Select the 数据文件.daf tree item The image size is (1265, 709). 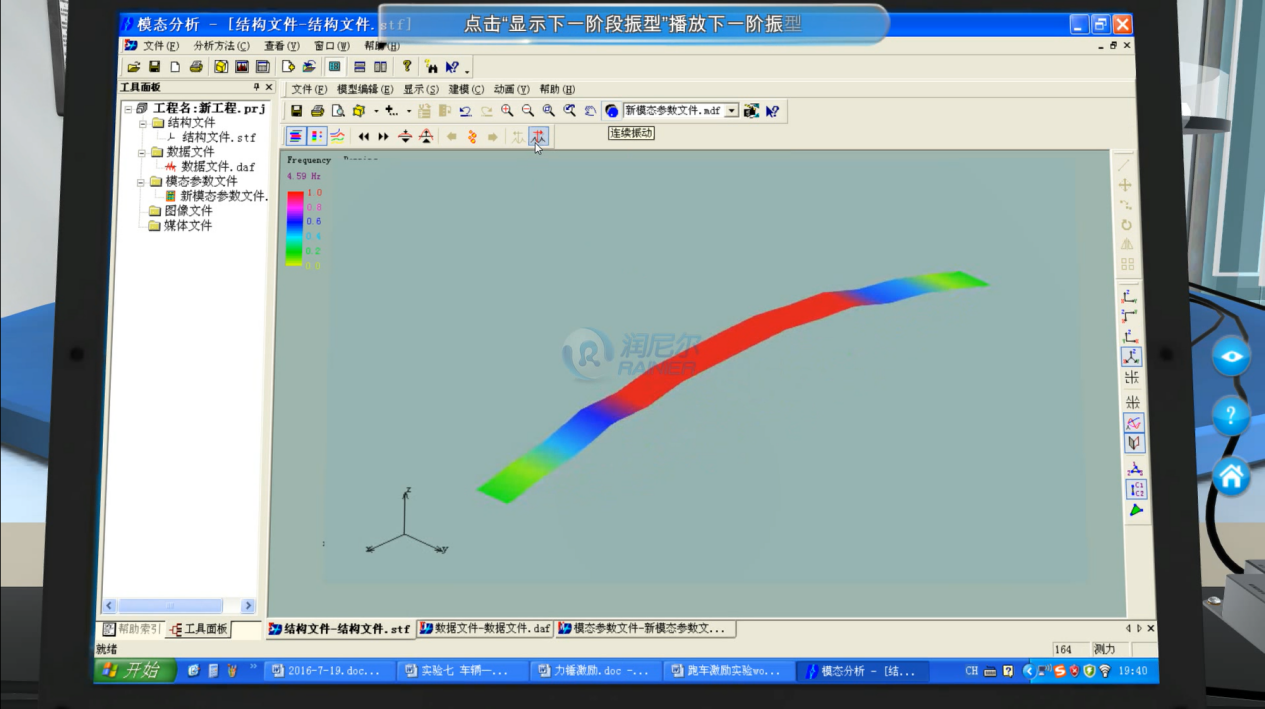[x=217, y=167]
